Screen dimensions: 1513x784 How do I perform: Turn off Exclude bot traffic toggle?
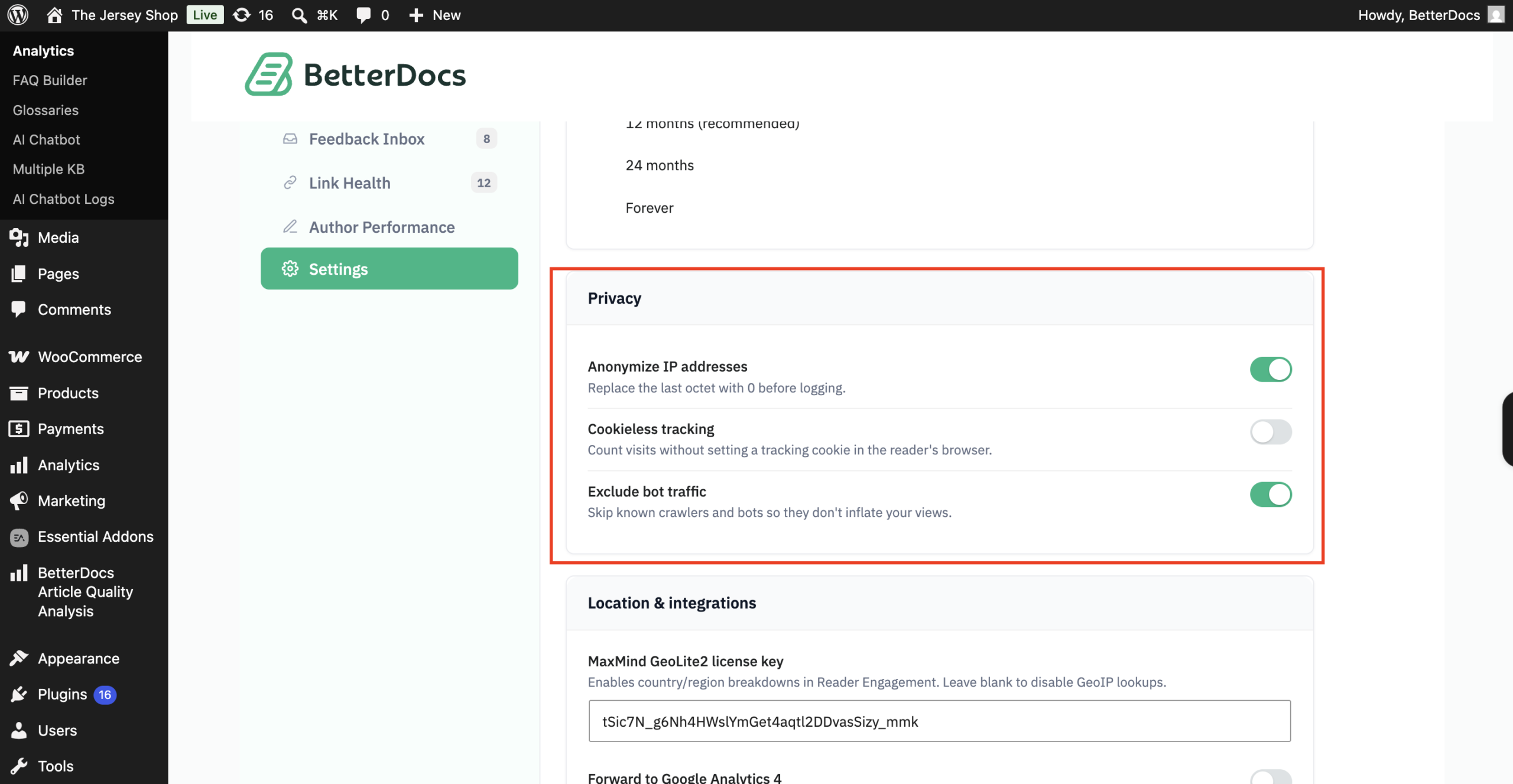[x=1271, y=495]
